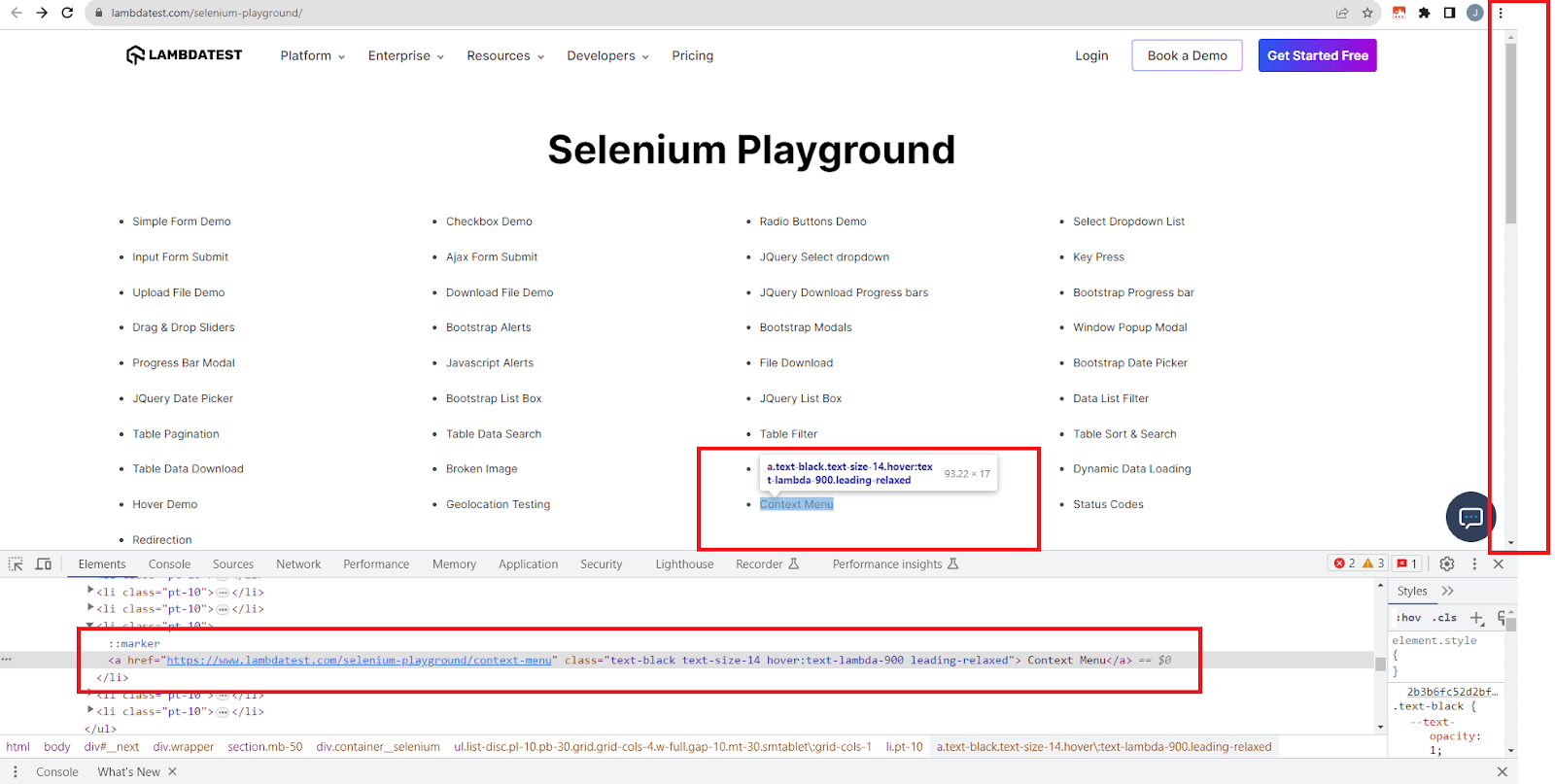Open the chat widget bubble
Image resolution: width=1555 pixels, height=784 pixels.
coord(1470,517)
